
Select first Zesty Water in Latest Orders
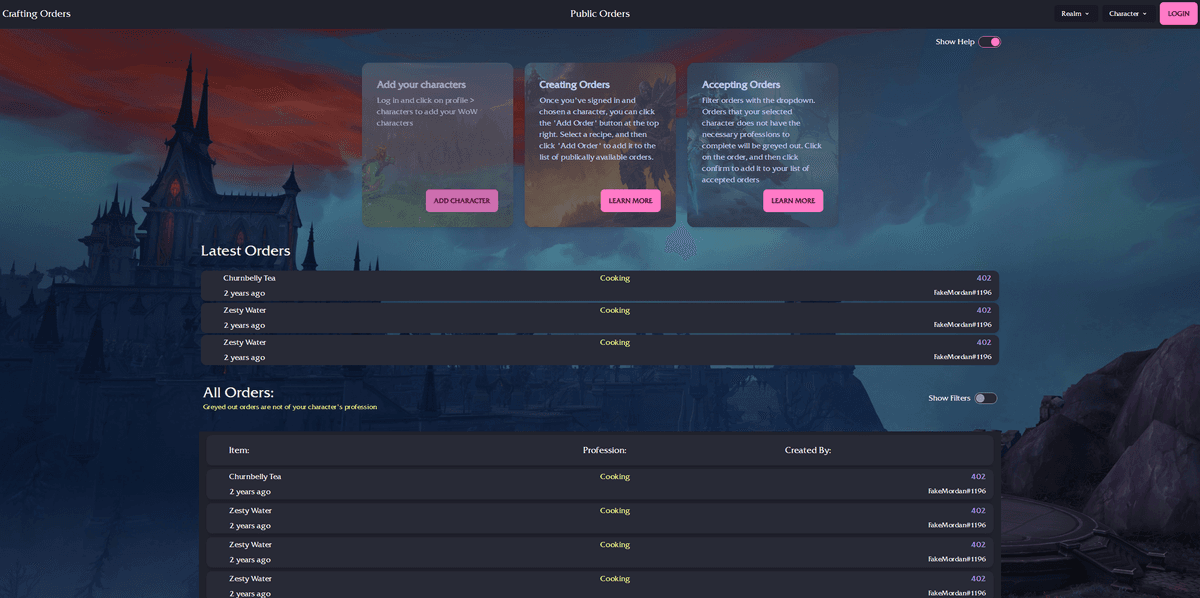(247, 310)
